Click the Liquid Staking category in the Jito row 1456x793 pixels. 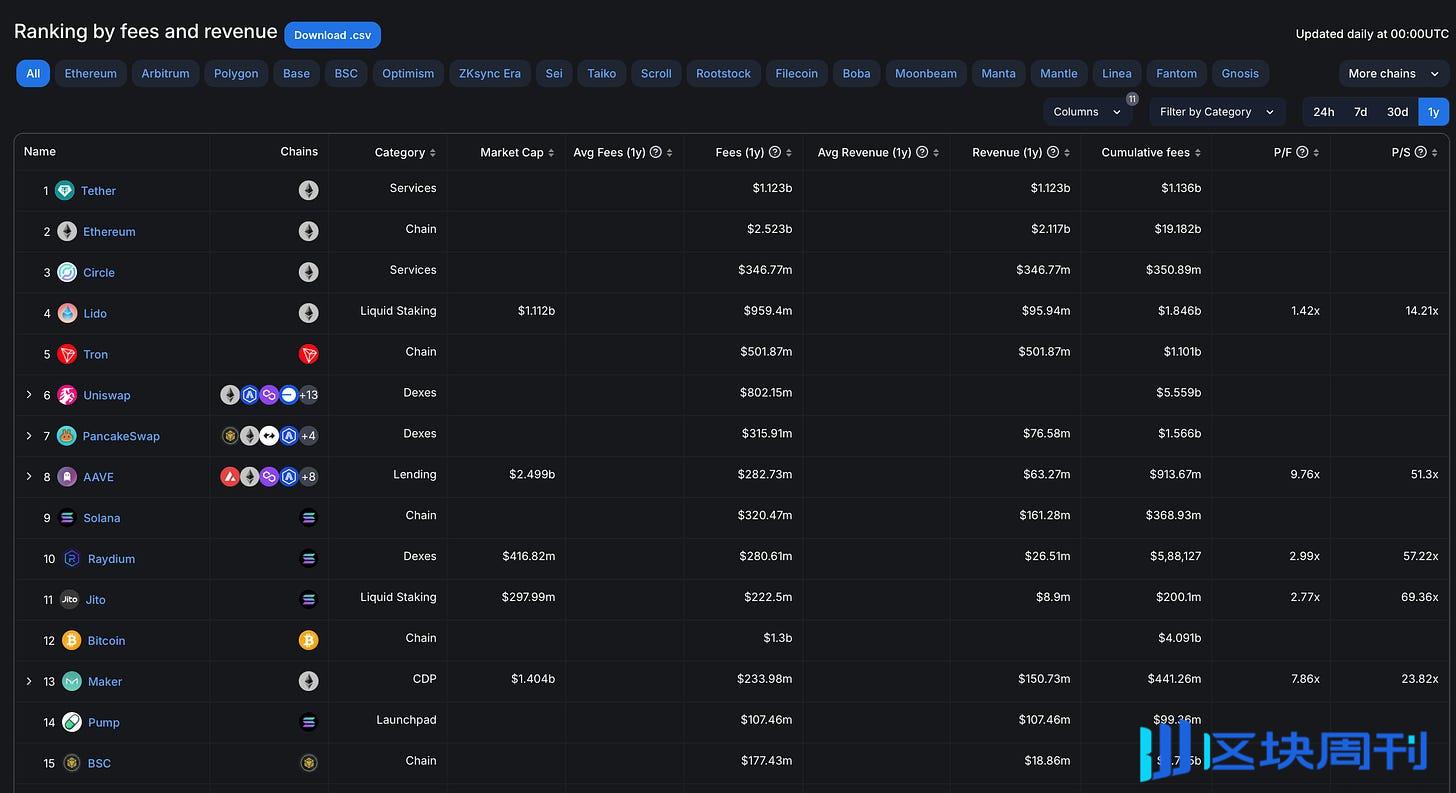pos(398,597)
